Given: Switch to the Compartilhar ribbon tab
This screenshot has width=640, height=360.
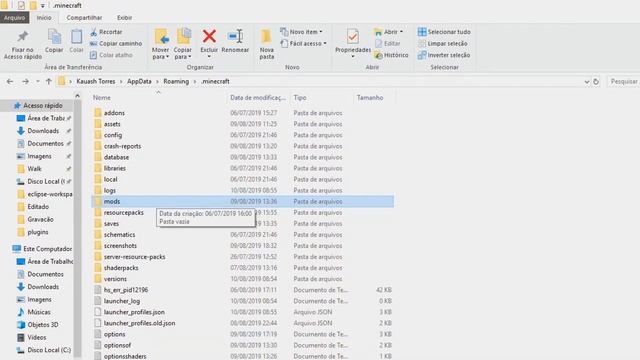Looking at the screenshot, I should 84,18.
